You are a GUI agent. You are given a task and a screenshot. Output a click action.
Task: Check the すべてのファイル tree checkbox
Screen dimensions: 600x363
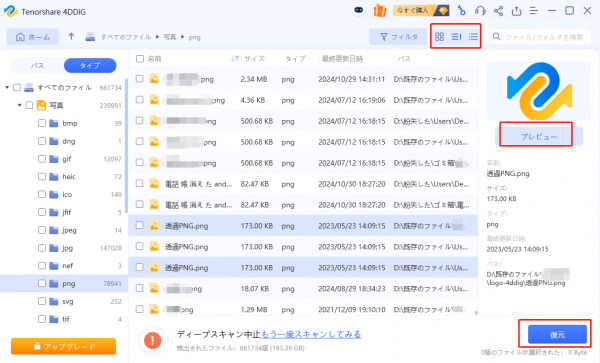tap(17, 88)
